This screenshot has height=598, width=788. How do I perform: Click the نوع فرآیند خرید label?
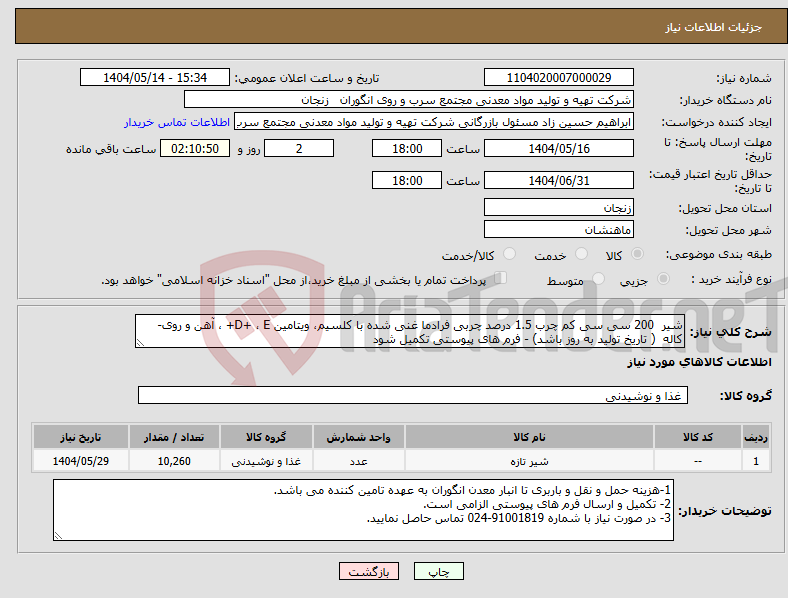pos(731,279)
